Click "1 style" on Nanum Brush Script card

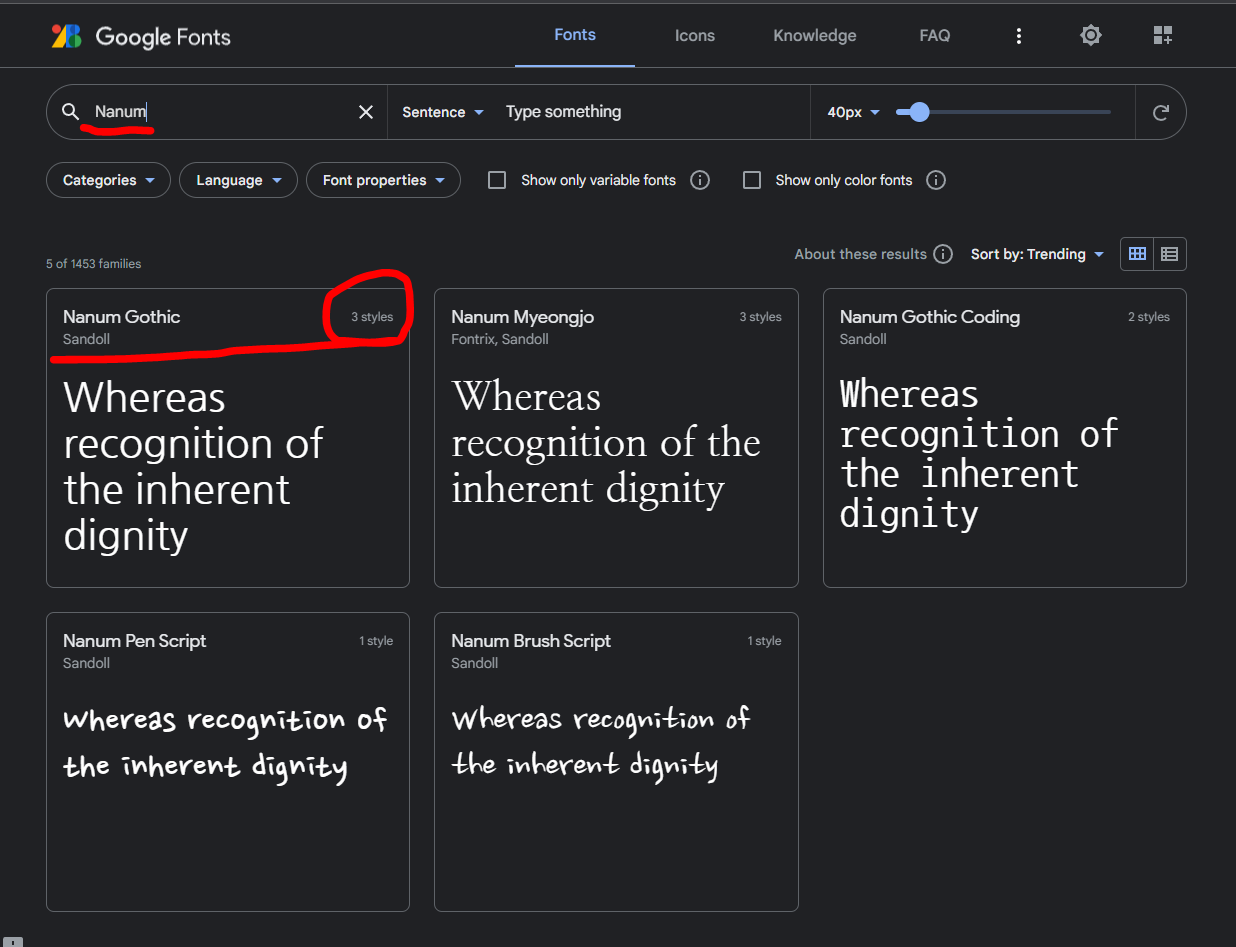click(x=764, y=641)
